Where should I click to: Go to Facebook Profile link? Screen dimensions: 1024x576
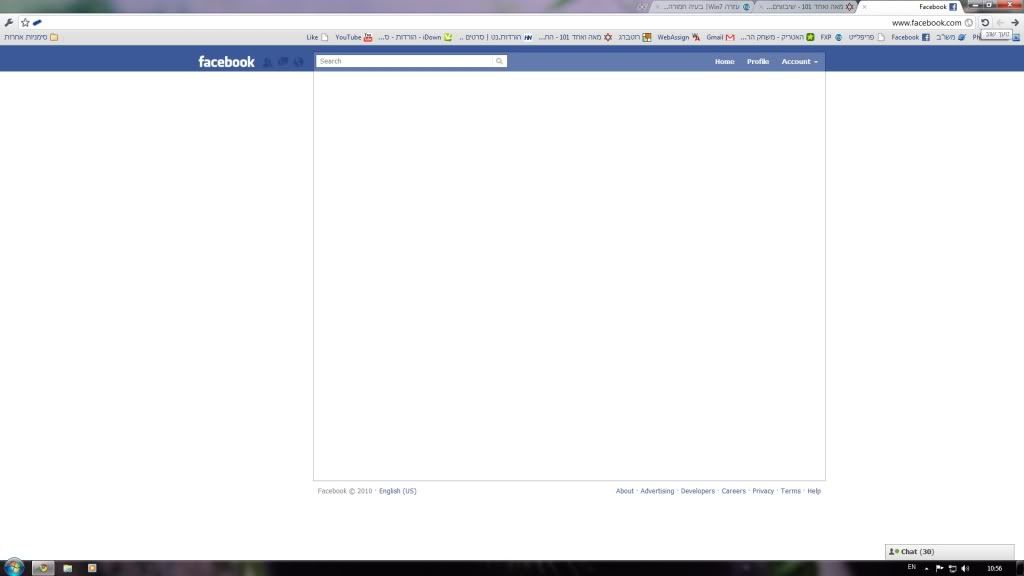[758, 61]
